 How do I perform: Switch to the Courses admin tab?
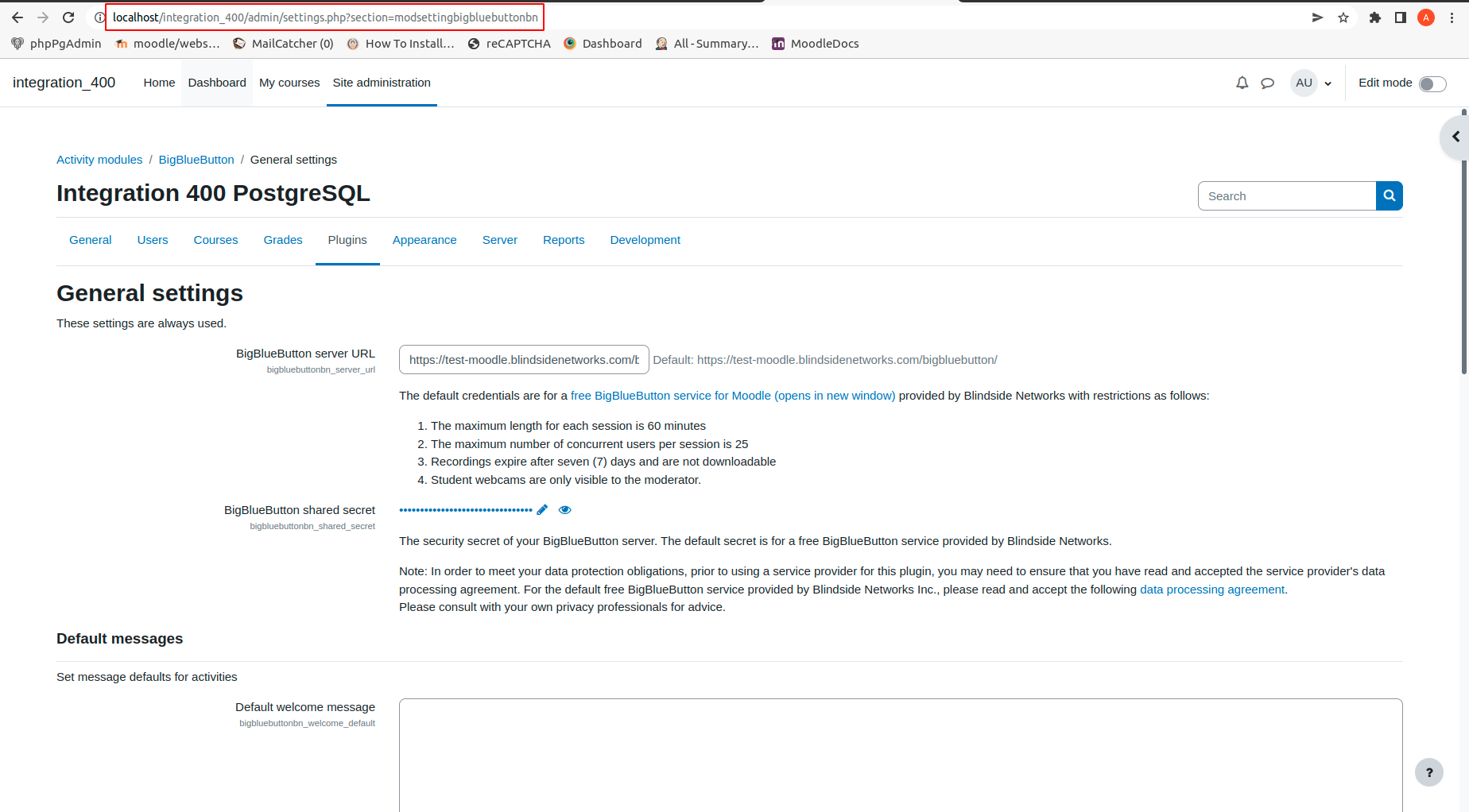tap(216, 240)
